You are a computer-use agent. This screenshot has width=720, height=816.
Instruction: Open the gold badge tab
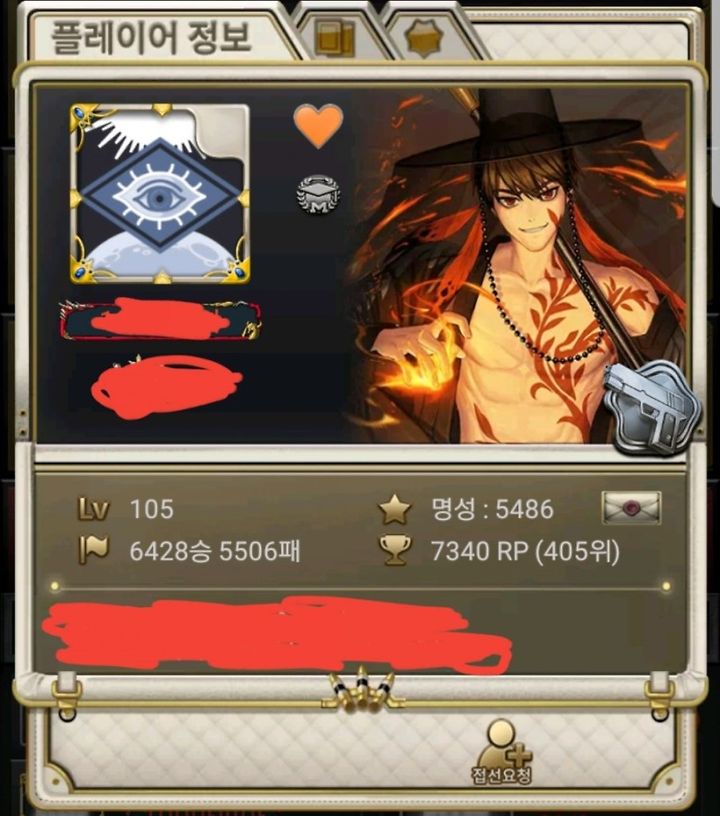click(424, 38)
